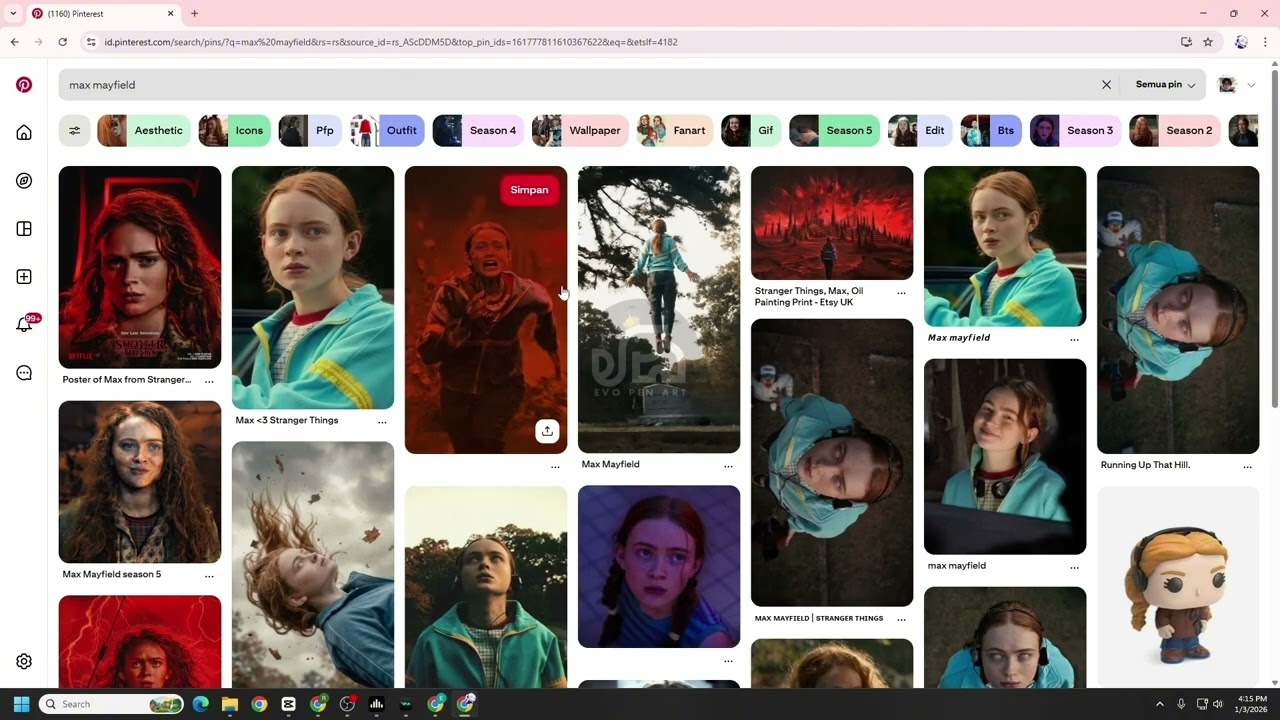Open the Semua pin dropdown
Viewport: 1280px width, 720px height.
click(1165, 85)
